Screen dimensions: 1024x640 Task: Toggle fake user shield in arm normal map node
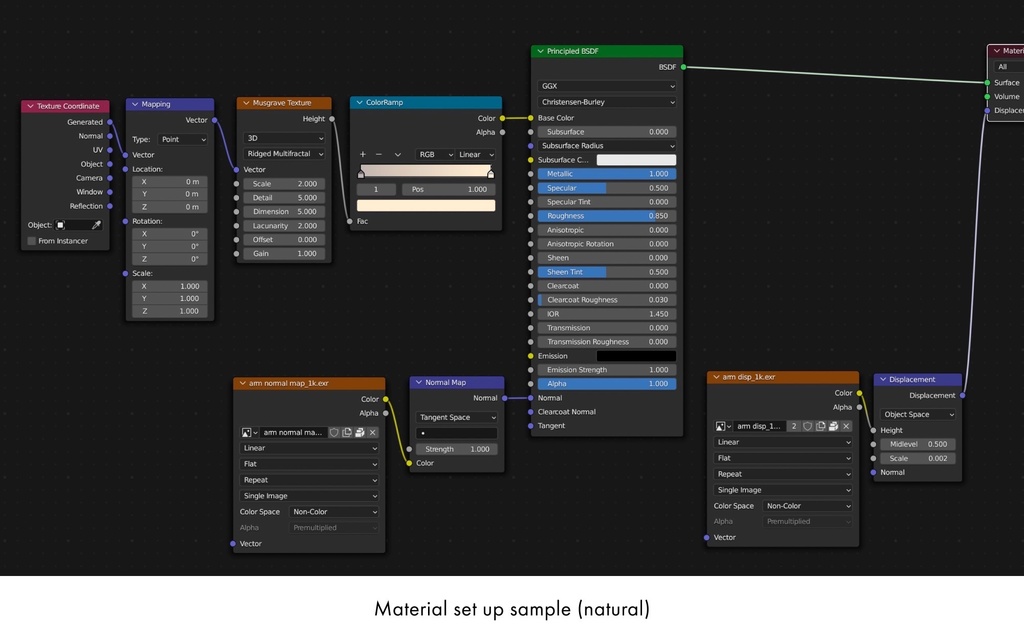[x=334, y=432]
